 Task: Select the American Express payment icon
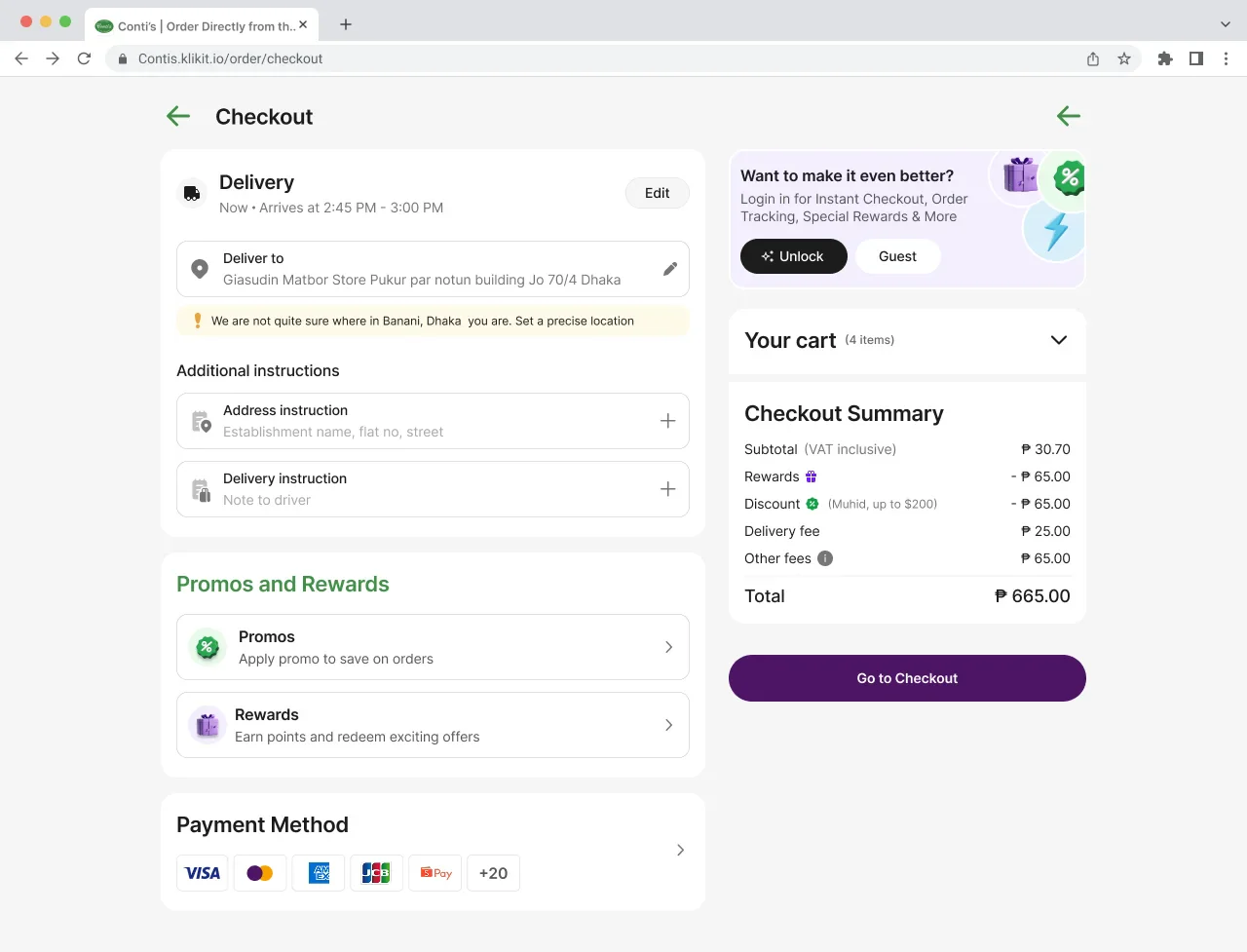pos(319,873)
